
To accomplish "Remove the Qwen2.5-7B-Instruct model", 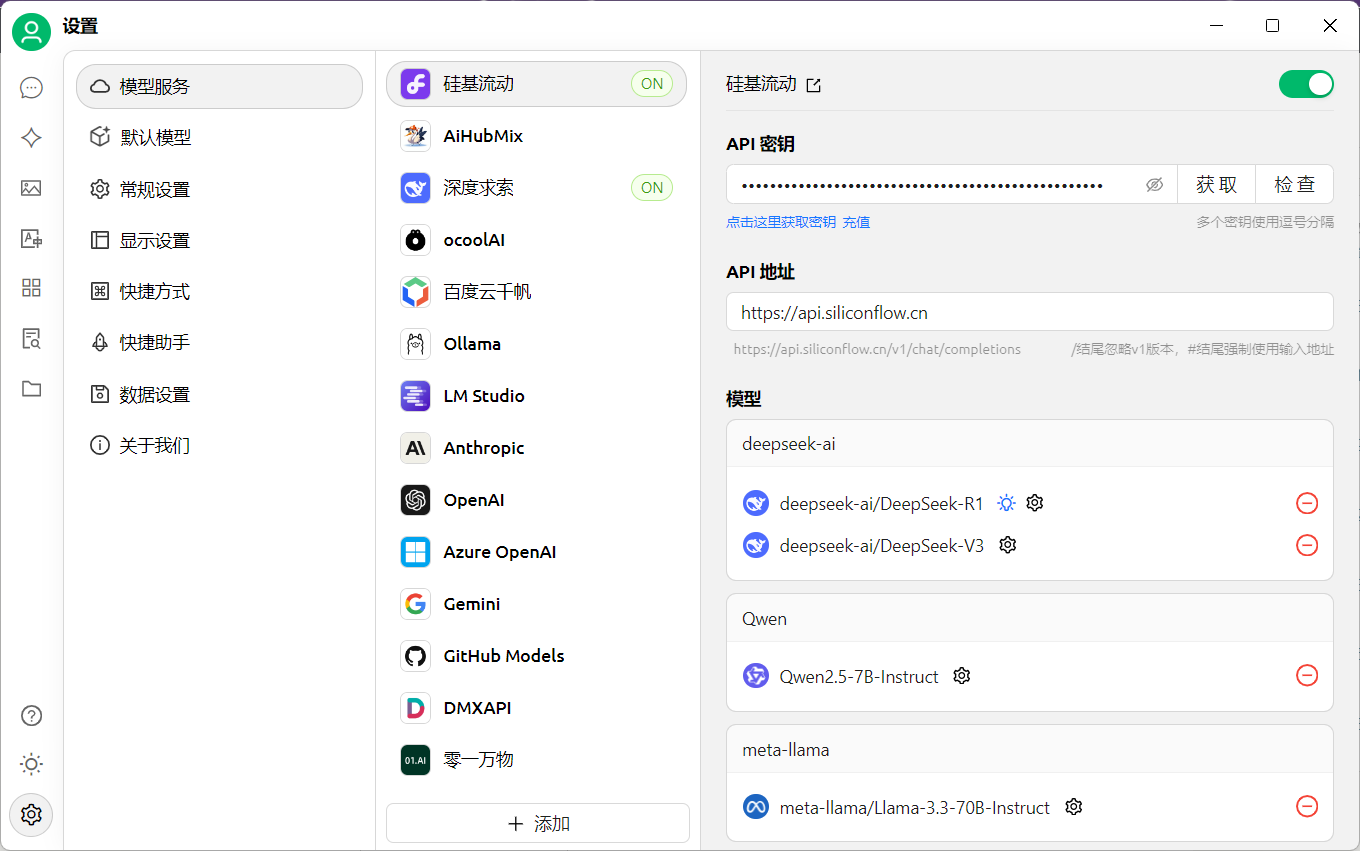I will tap(1307, 675).
